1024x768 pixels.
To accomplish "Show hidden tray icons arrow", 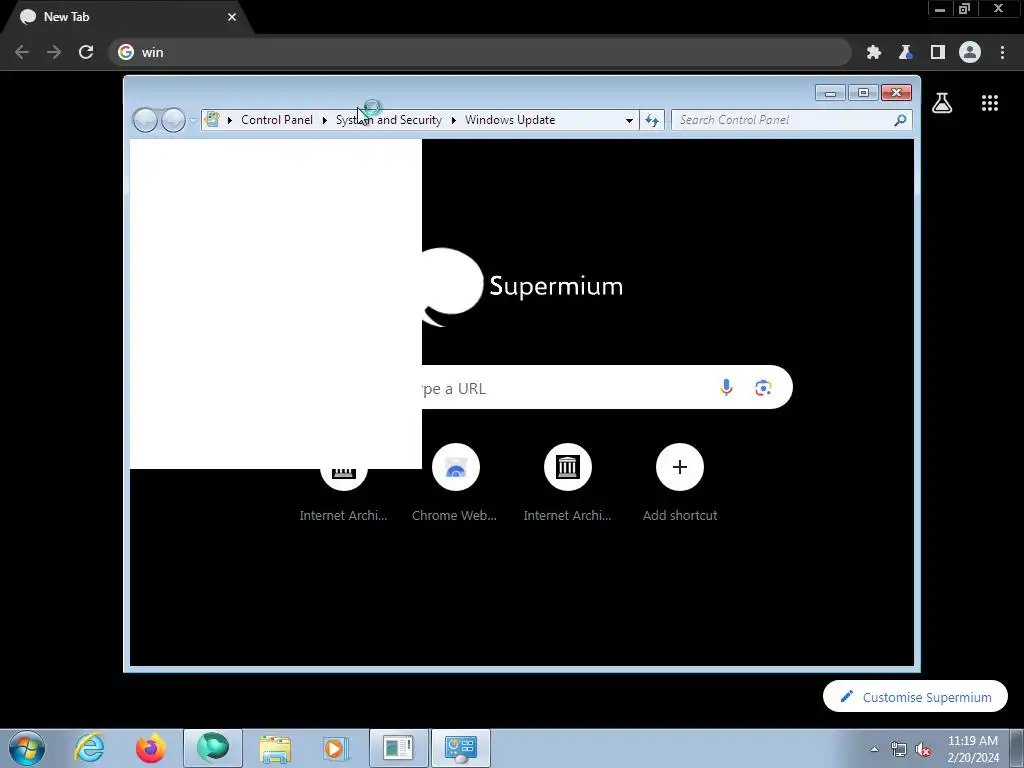I will tap(874, 749).
